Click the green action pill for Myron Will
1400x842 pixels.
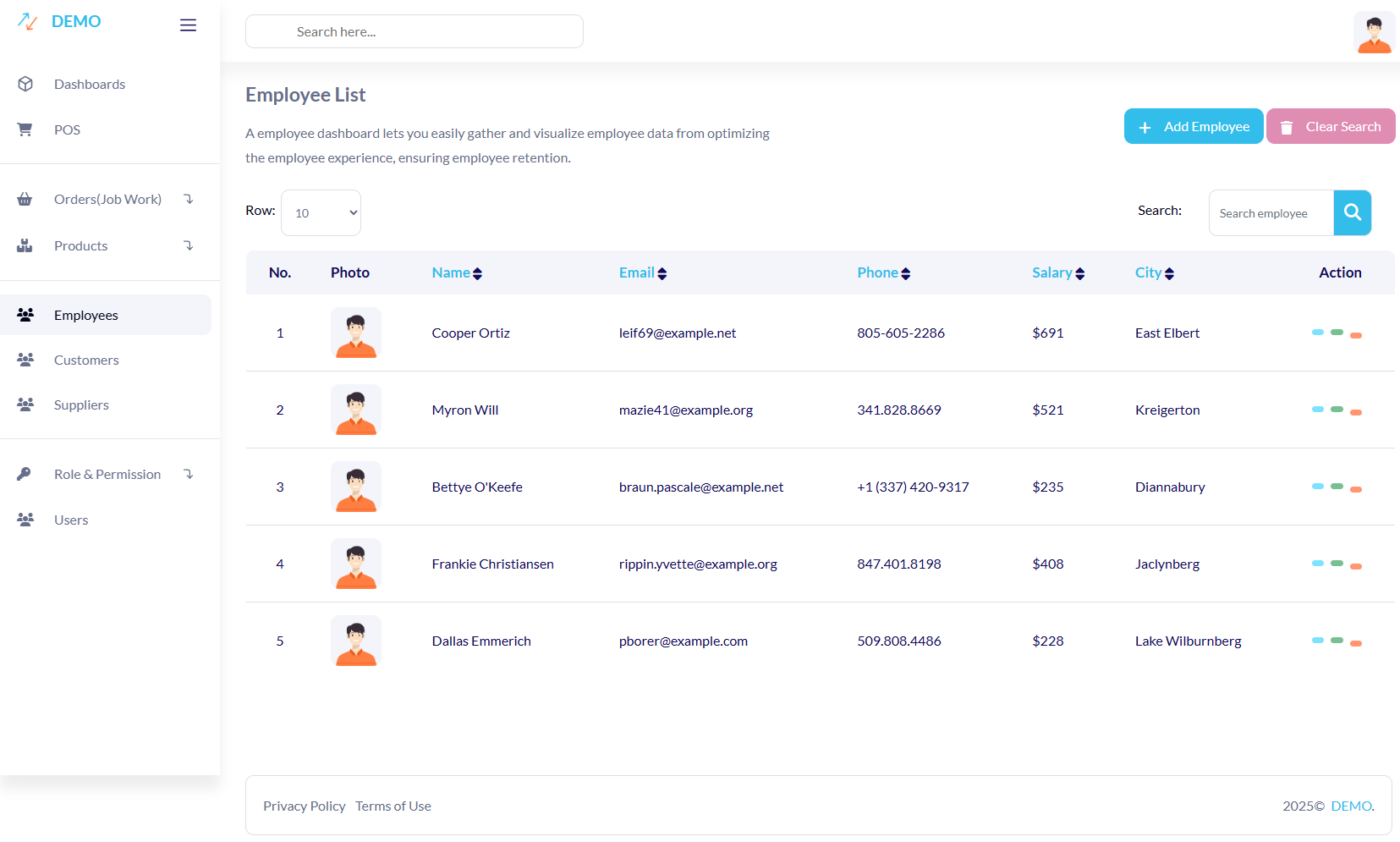[x=1337, y=410]
